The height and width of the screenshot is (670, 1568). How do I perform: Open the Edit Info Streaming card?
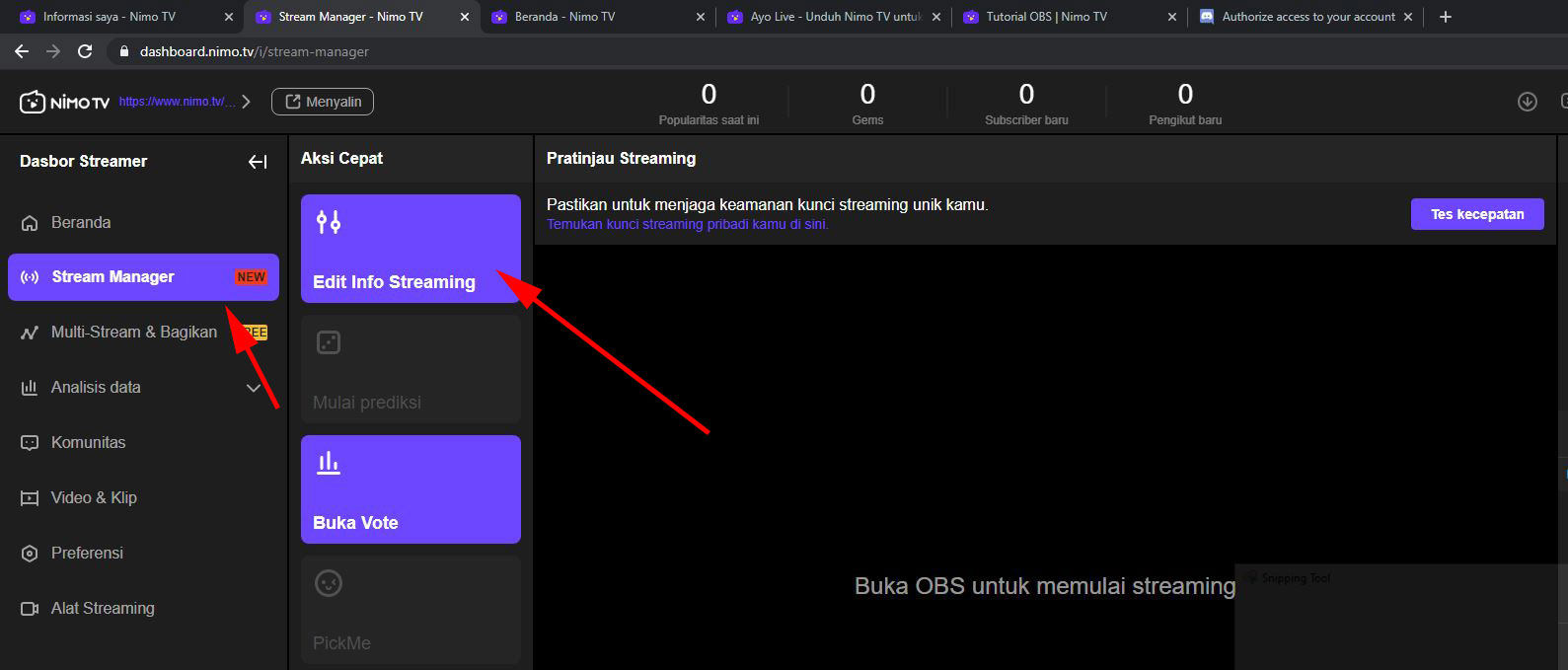[x=411, y=249]
